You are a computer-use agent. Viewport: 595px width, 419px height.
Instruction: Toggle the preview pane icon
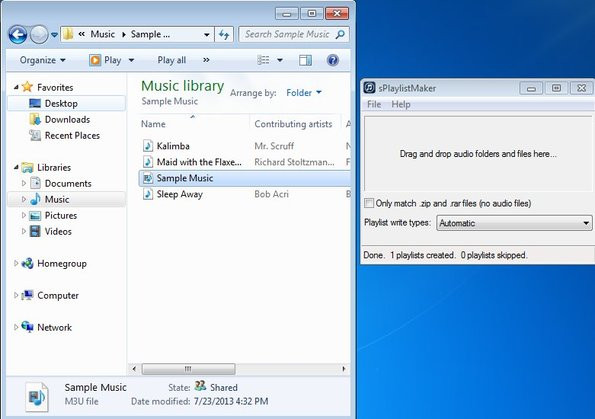point(305,60)
